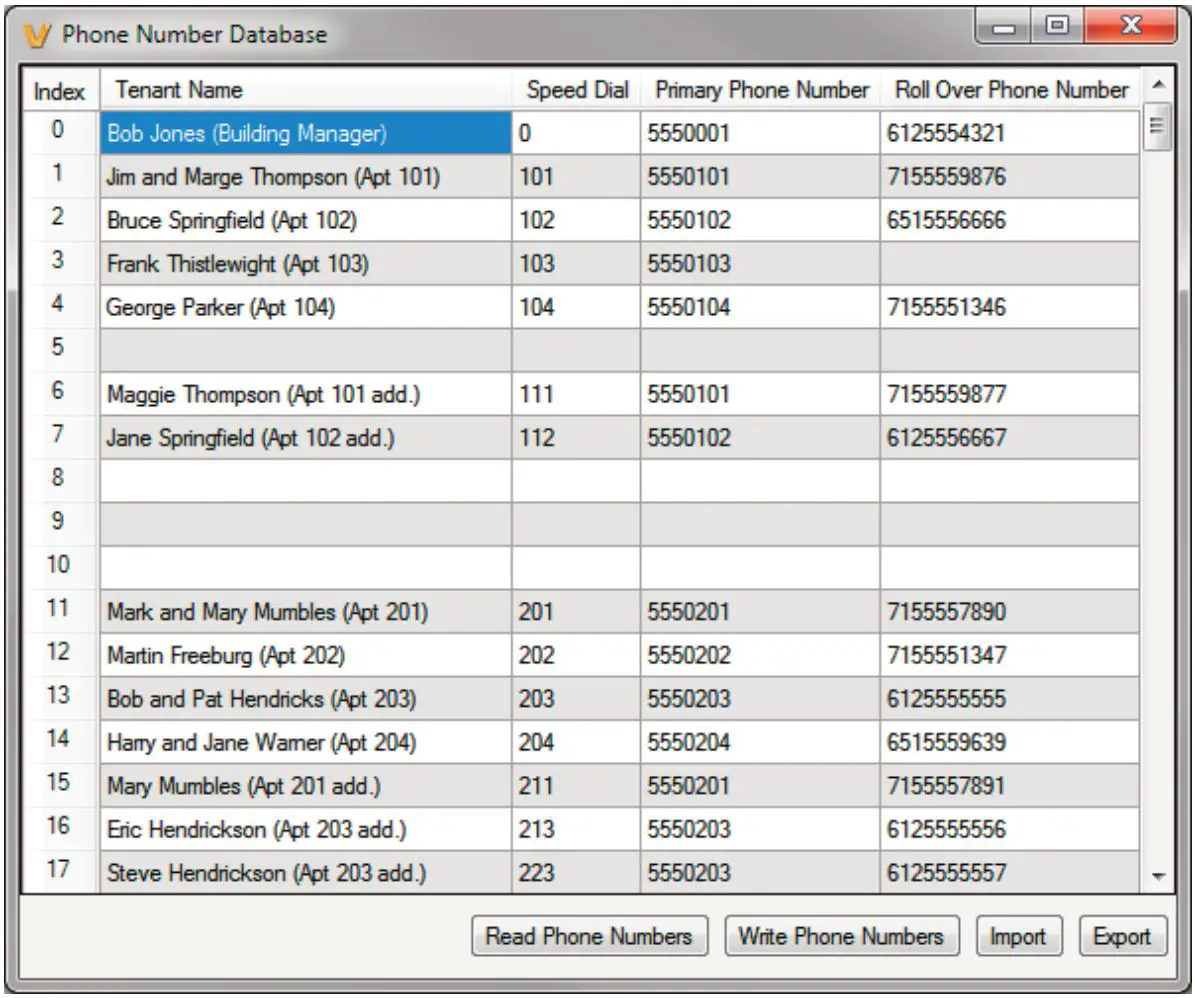Image resolution: width=1195 pixels, height=998 pixels.
Task: Click the scrollbar up arrow
Action: pyautogui.click(x=1158, y=85)
